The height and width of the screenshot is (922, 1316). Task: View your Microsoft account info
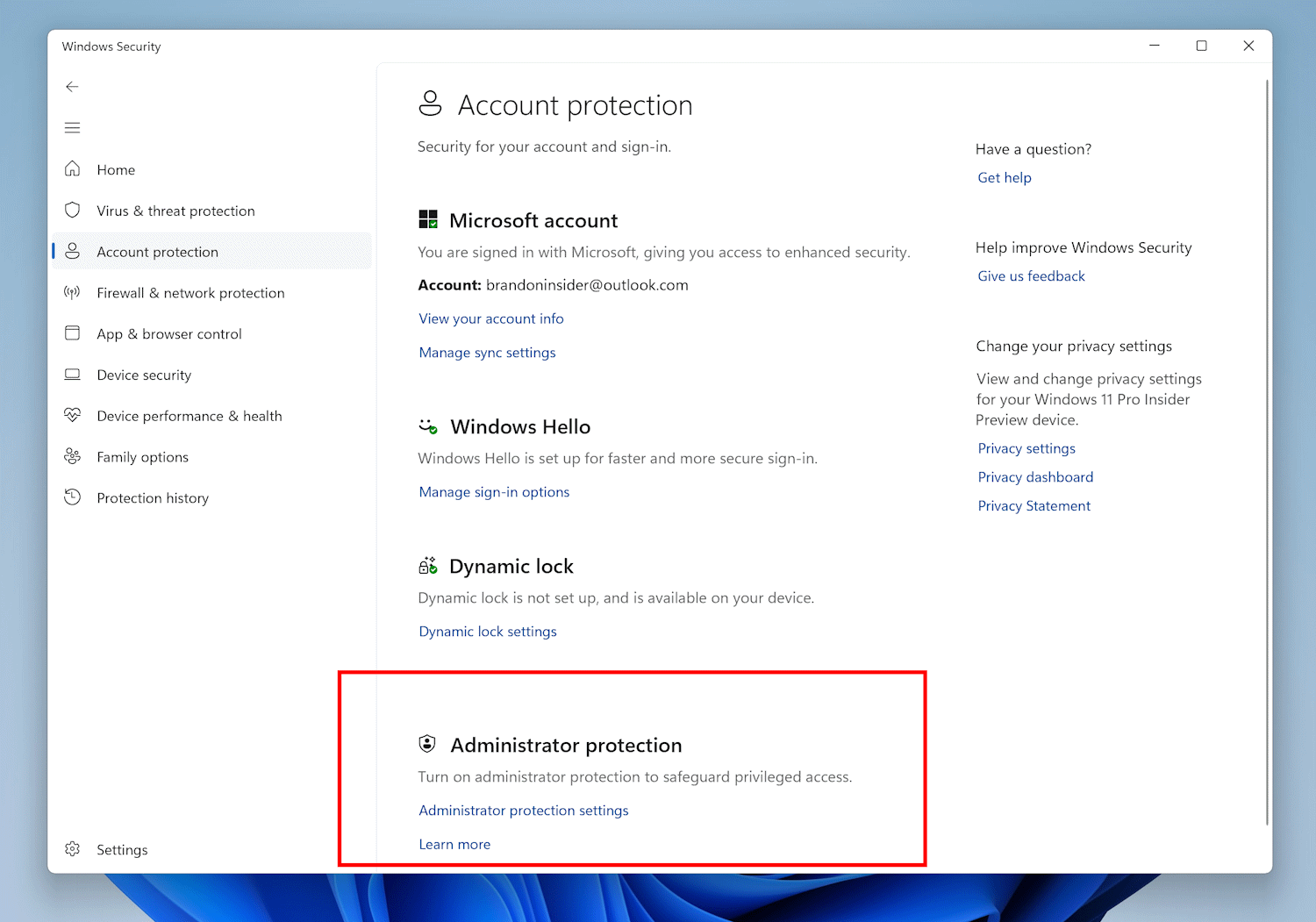point(490,318)
